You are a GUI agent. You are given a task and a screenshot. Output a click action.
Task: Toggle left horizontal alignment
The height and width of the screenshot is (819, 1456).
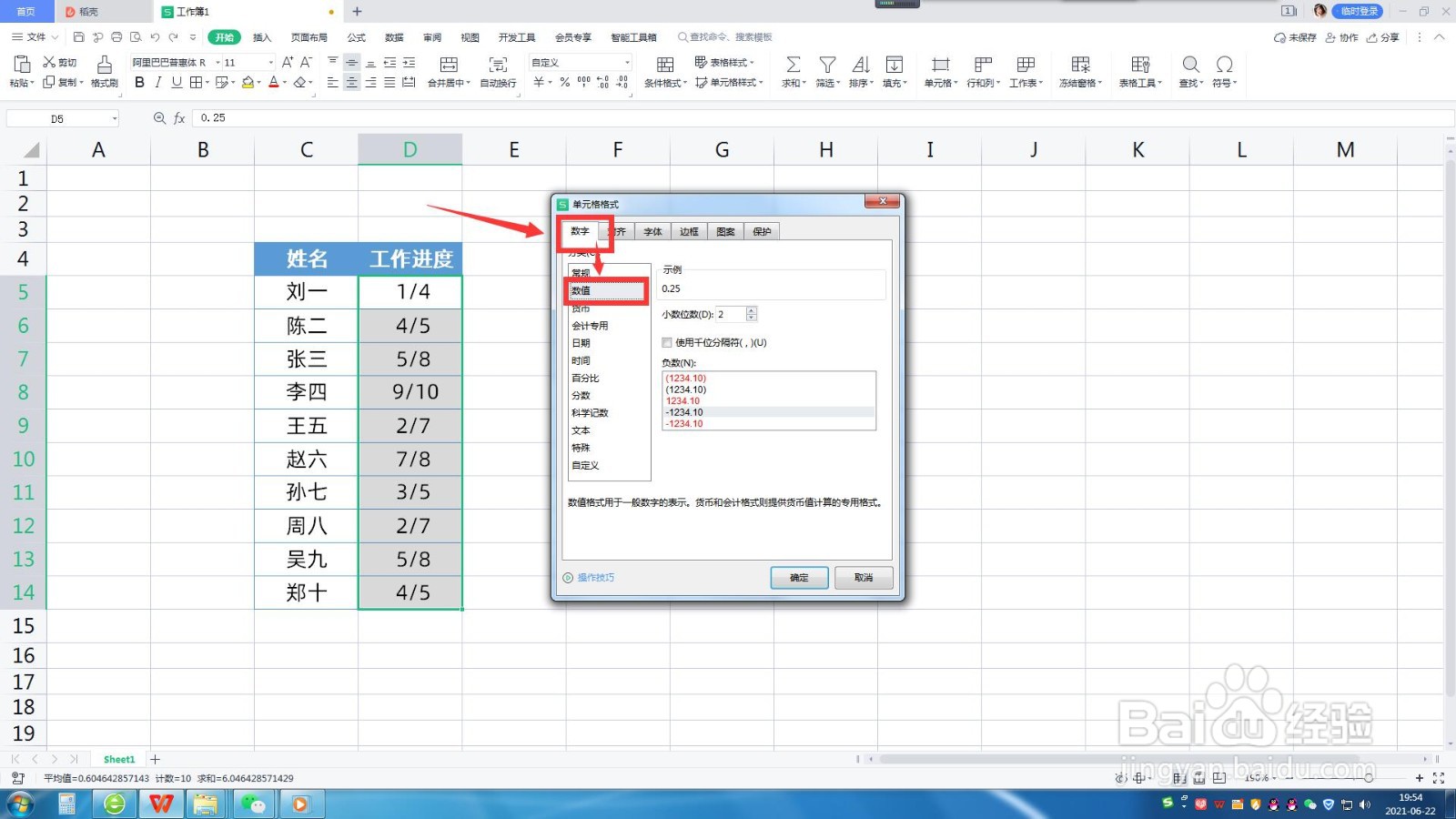click(x=332, y=82)
